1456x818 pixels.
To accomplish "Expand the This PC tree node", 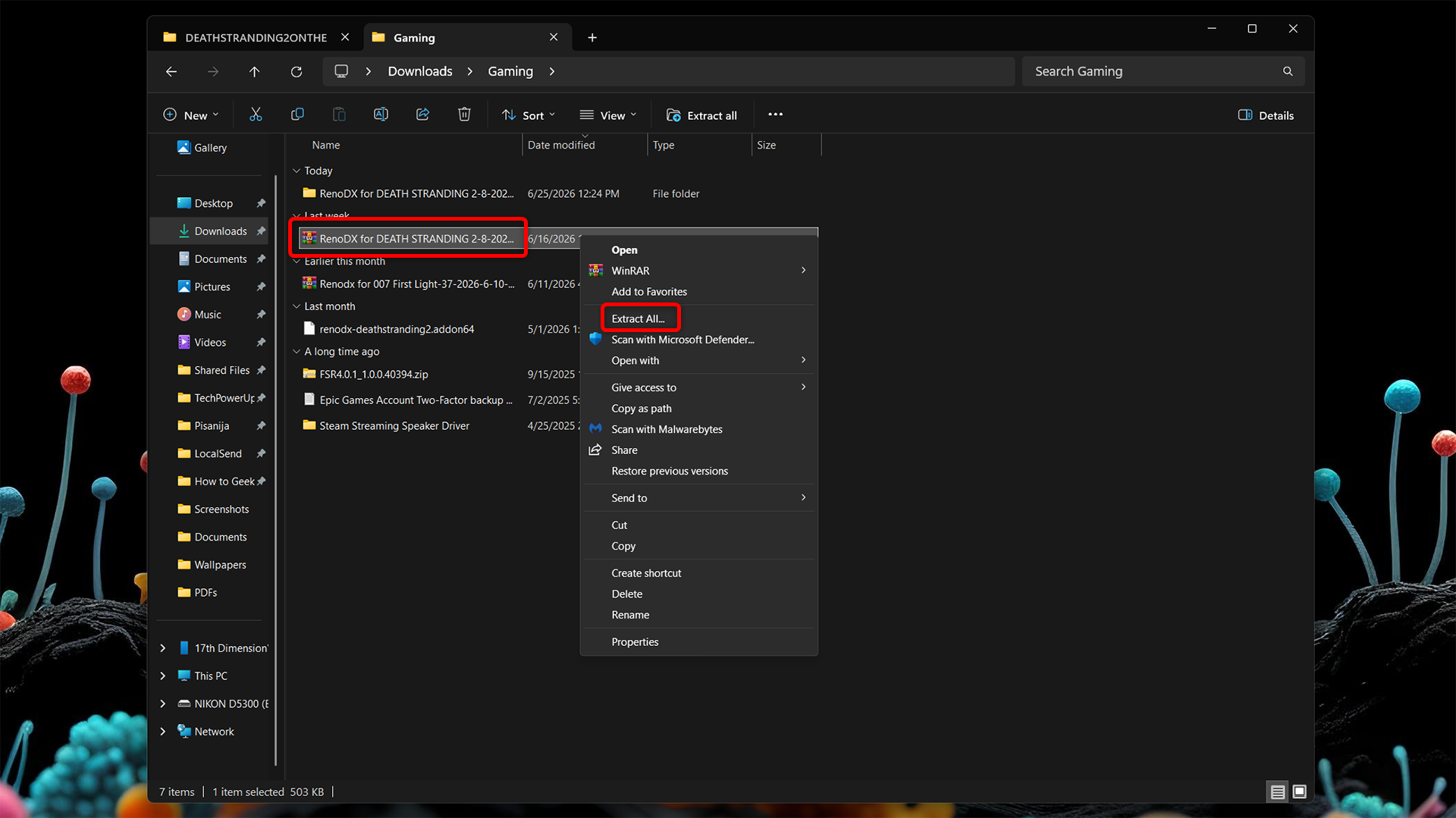I will point(162,675).
